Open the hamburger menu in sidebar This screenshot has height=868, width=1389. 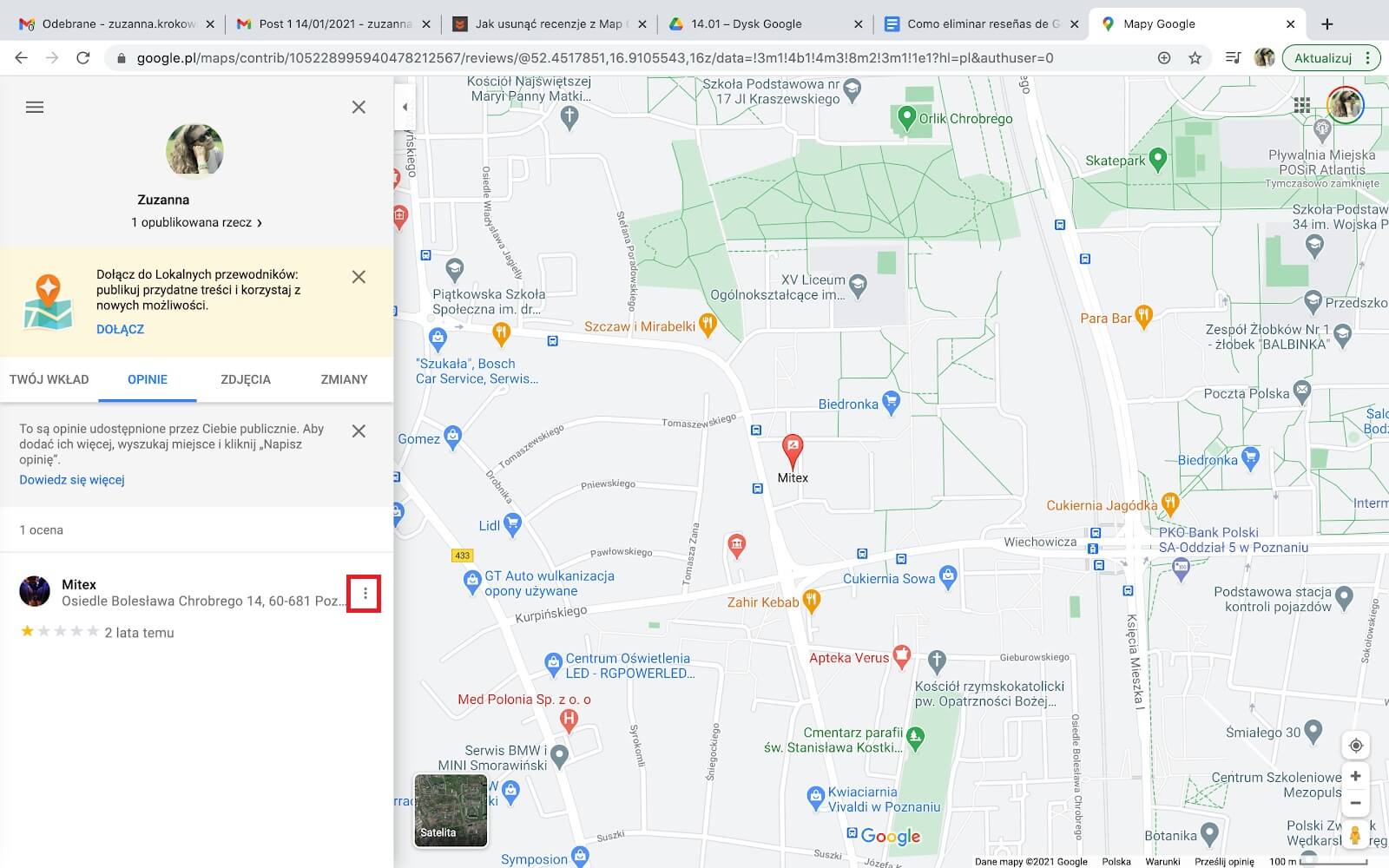pos(35,108)
